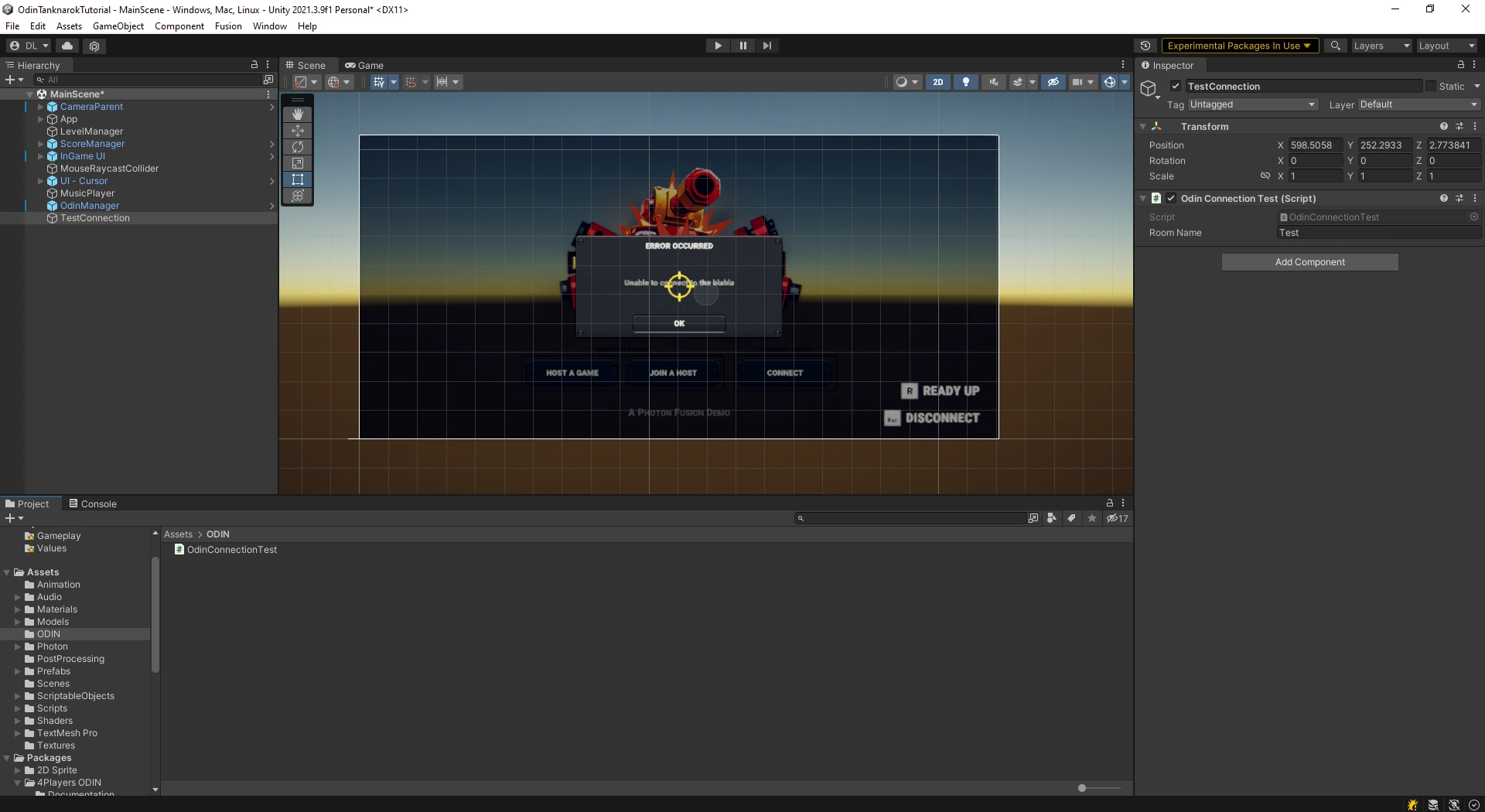Click the Pause button

coord(742,46)
